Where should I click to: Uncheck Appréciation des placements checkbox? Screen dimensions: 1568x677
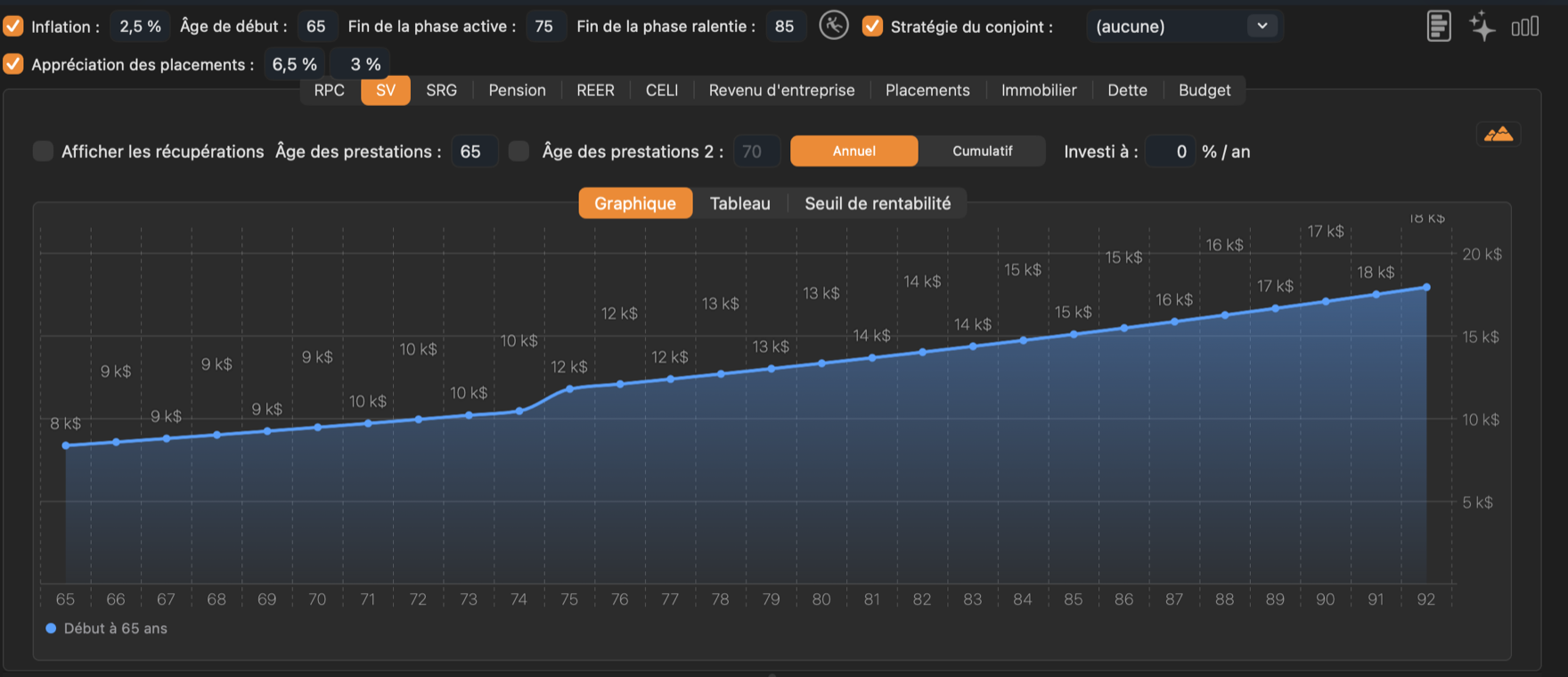pyautogui.click(x=13, y=64)
